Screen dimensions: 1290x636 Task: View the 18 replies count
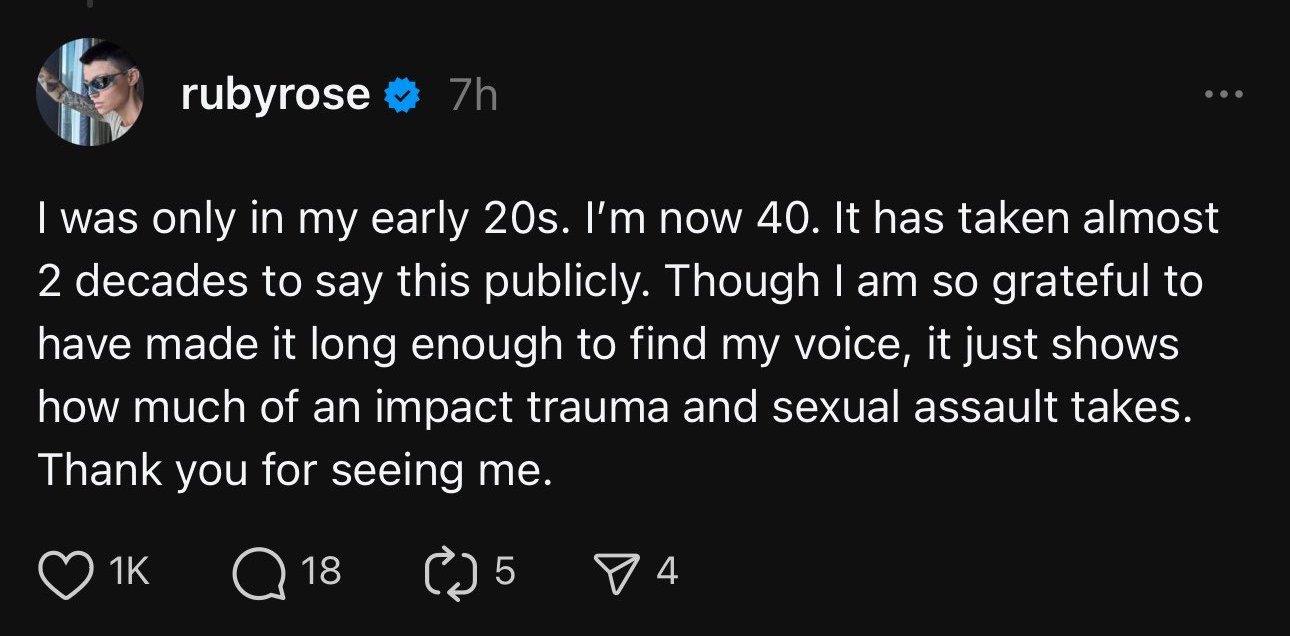pos(320,572)
